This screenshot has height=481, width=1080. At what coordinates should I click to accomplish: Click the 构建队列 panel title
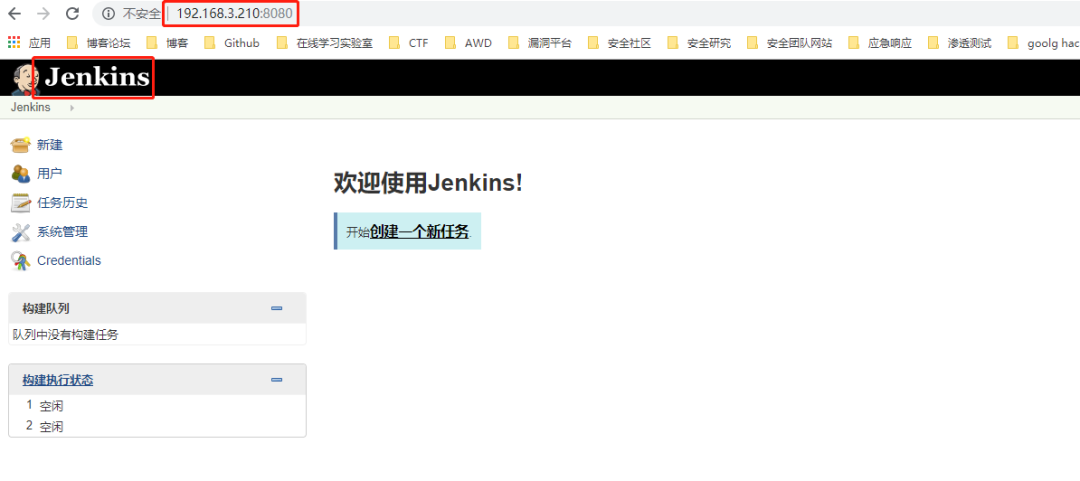pyautogui.click(x=45, y=308)
